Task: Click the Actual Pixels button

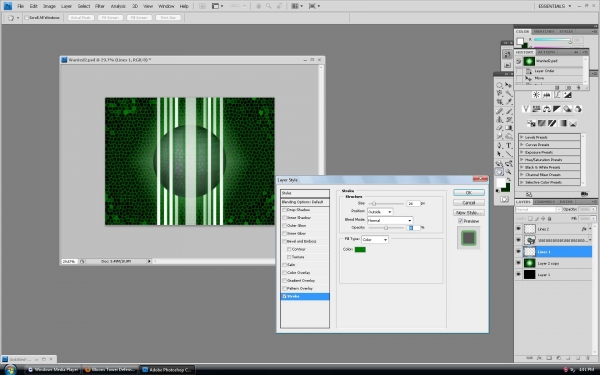Action: tap(81, 18)
